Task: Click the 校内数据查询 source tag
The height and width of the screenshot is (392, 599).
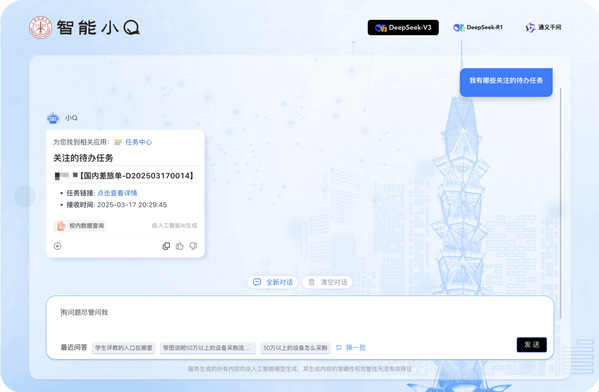Action: coord(80,226)
